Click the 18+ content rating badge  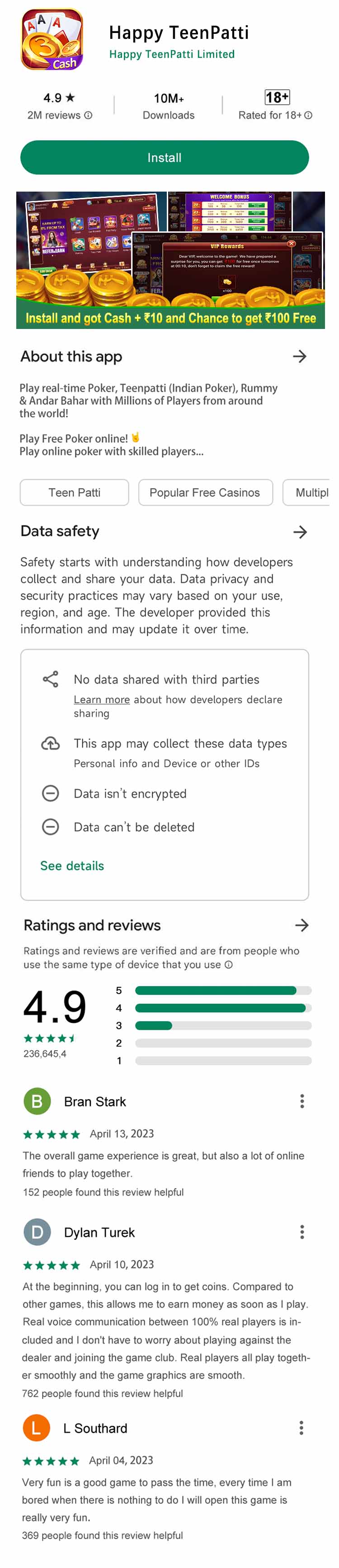277,98
